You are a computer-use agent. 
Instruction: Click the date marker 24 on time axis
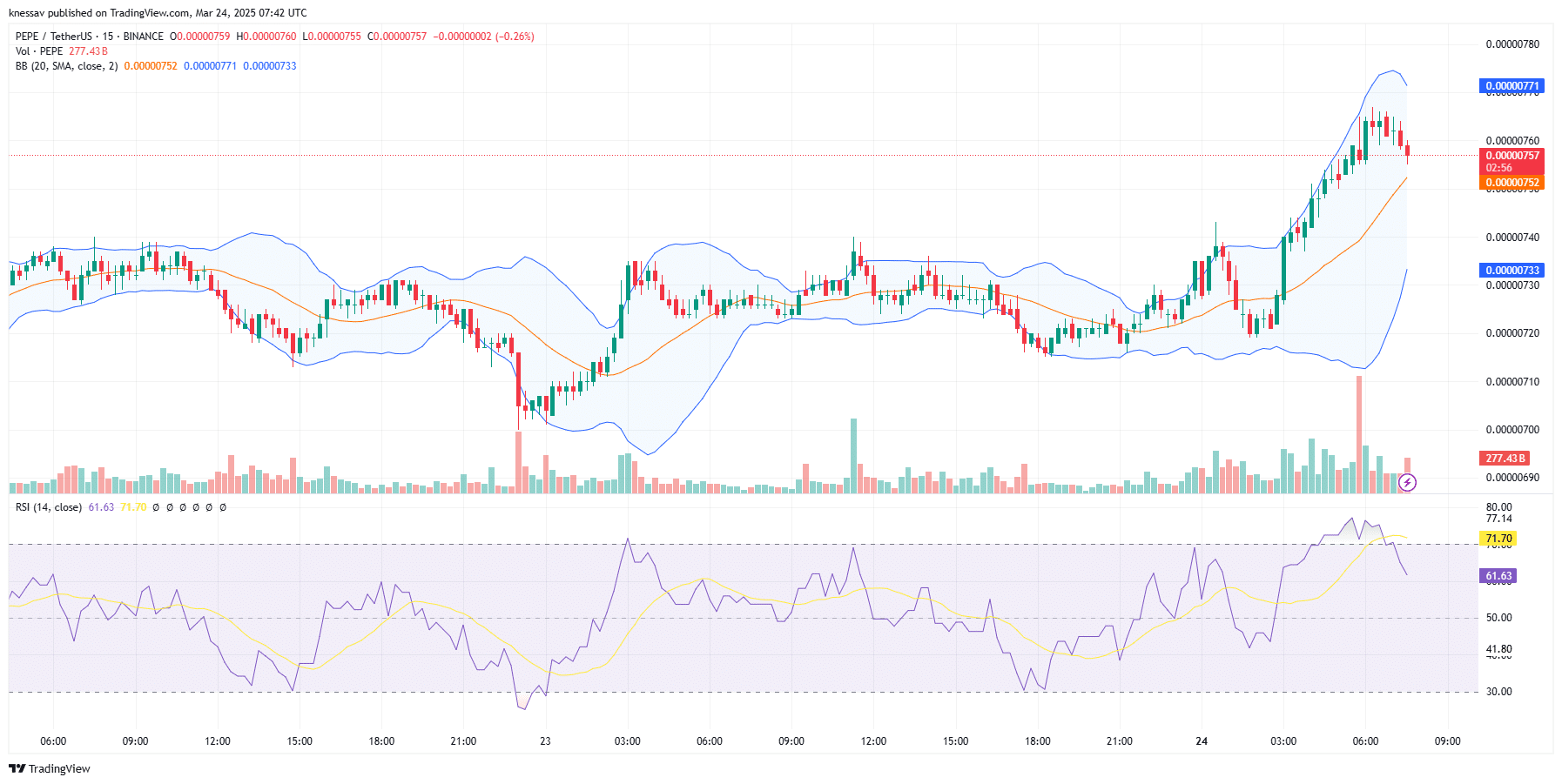tap(1202, 741)
